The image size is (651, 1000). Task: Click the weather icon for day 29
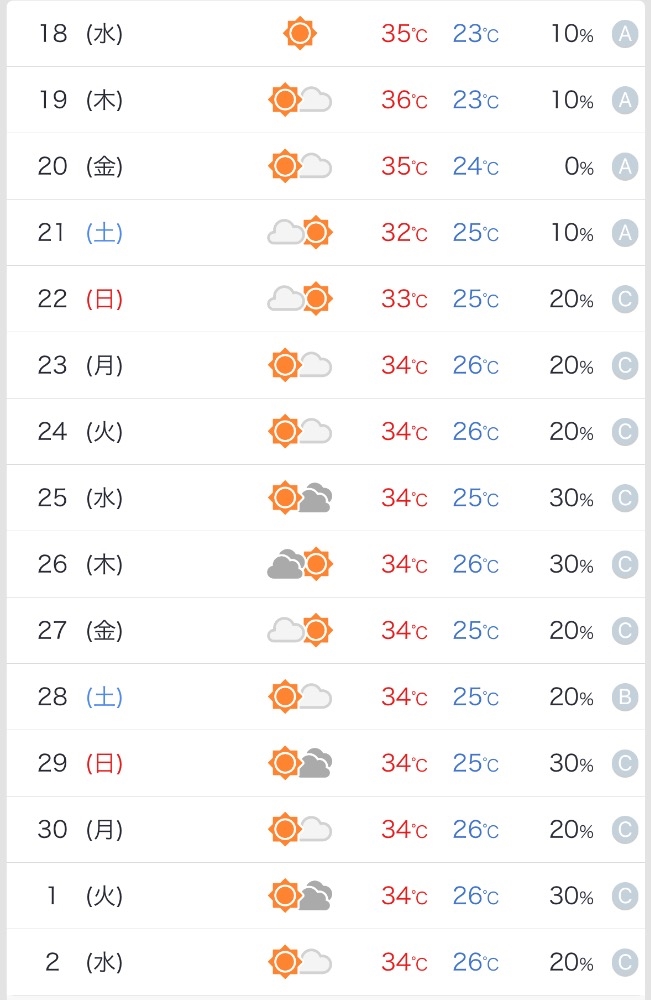click(300, 764)
